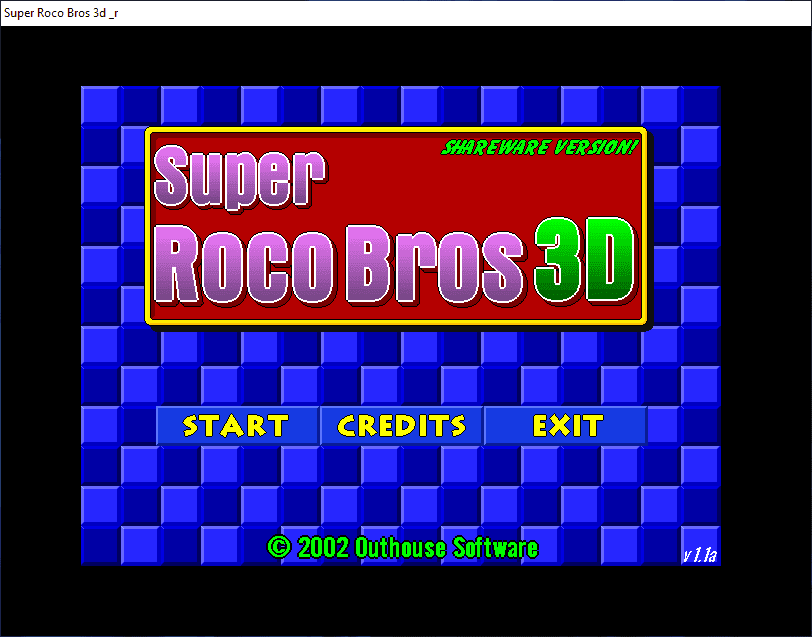
Task: Click the v1.1a version label
Action: pyautogui.click(x=699, y=555)
